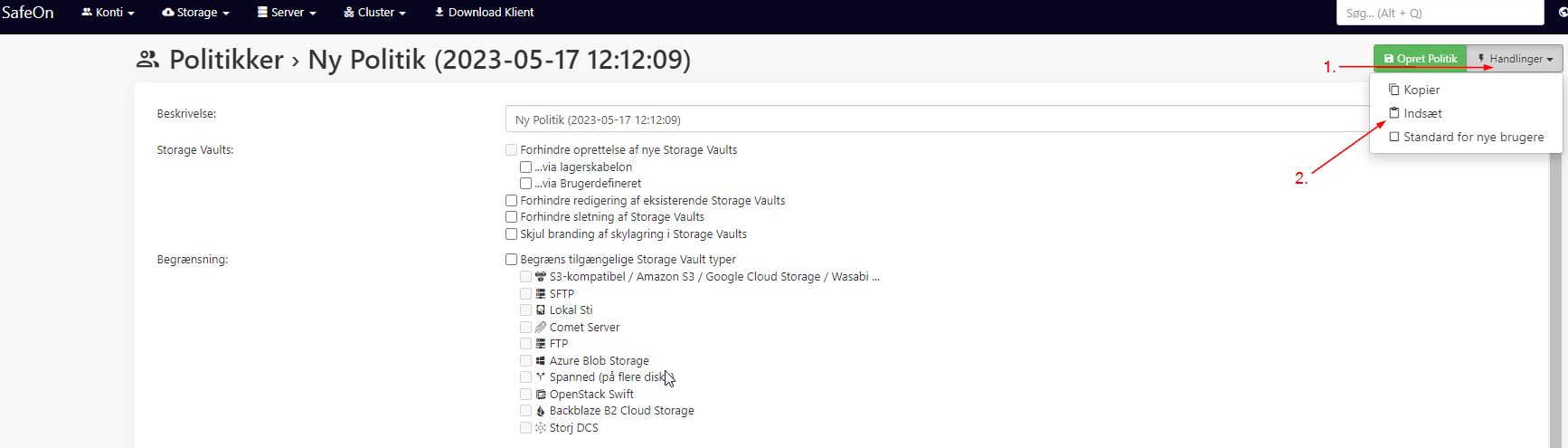Click the Indsæt paste icon
1568x448 pixels.
tap(1394, 113)
